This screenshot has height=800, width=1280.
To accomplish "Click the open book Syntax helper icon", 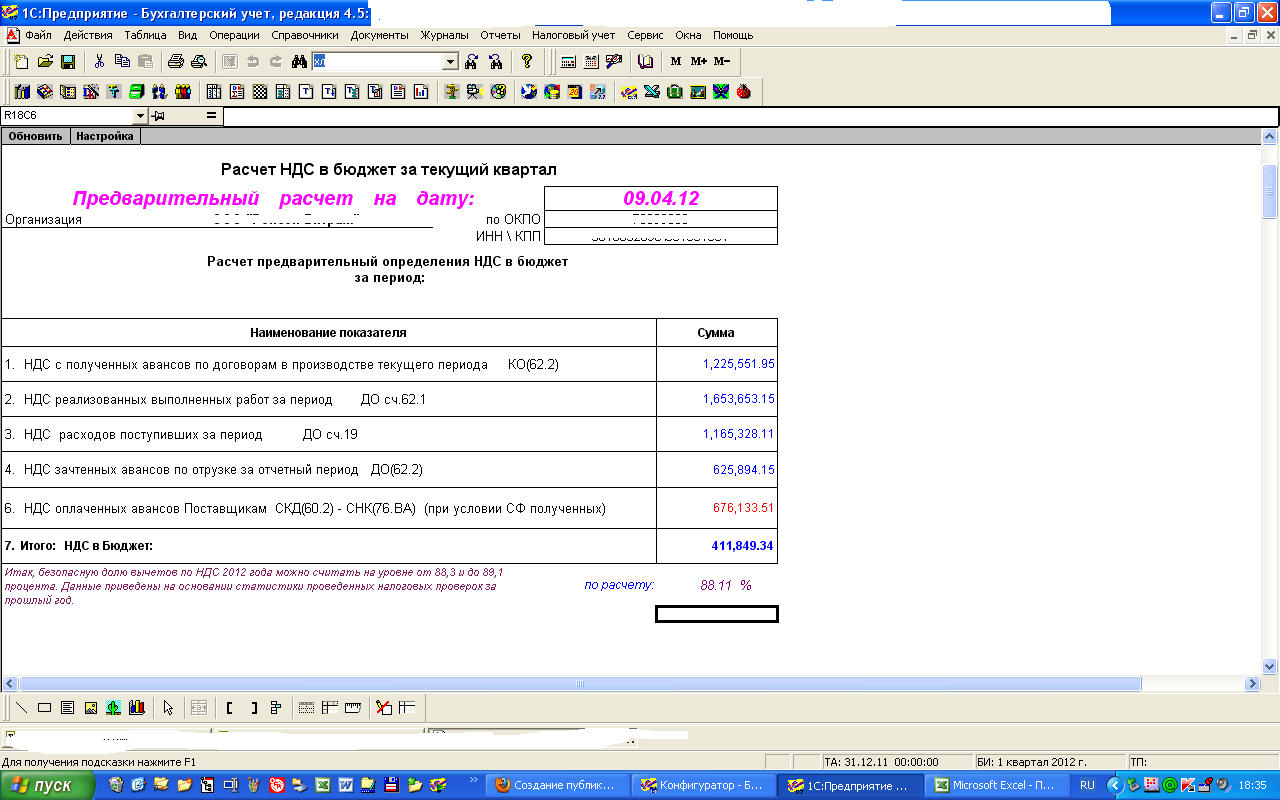I will (x=645, y=61).
